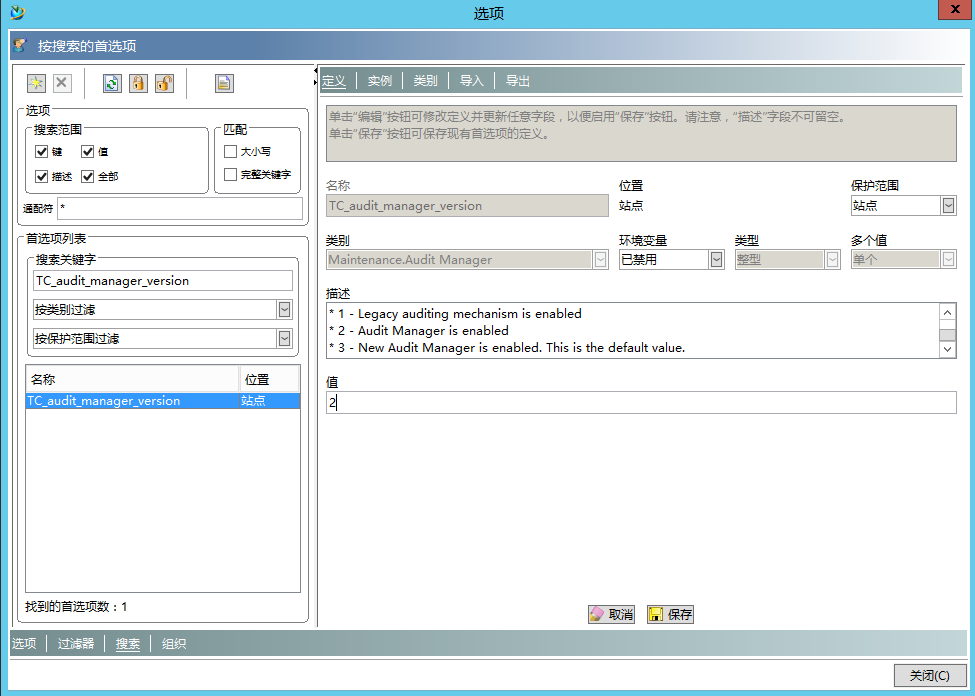This screenshot has height=696, width=975.
Task: Enable the 完整关键字 match checkbox
Action: (x=230, y=174)
